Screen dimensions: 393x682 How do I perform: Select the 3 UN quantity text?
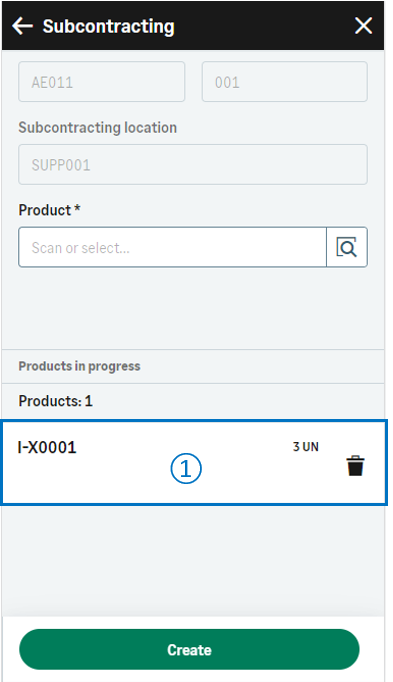pos(306,447)
